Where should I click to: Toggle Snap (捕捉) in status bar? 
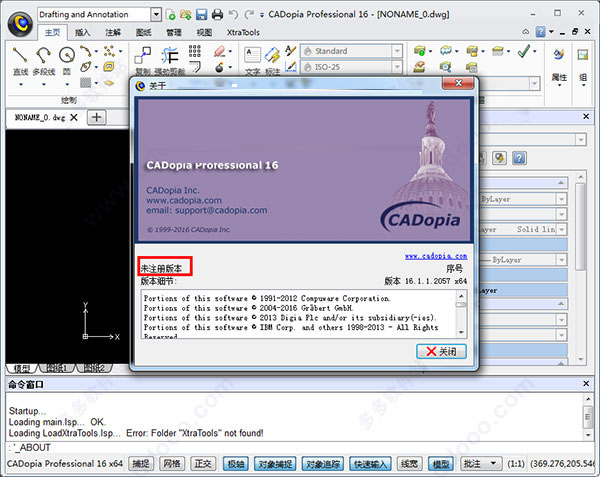pos(140,464)
